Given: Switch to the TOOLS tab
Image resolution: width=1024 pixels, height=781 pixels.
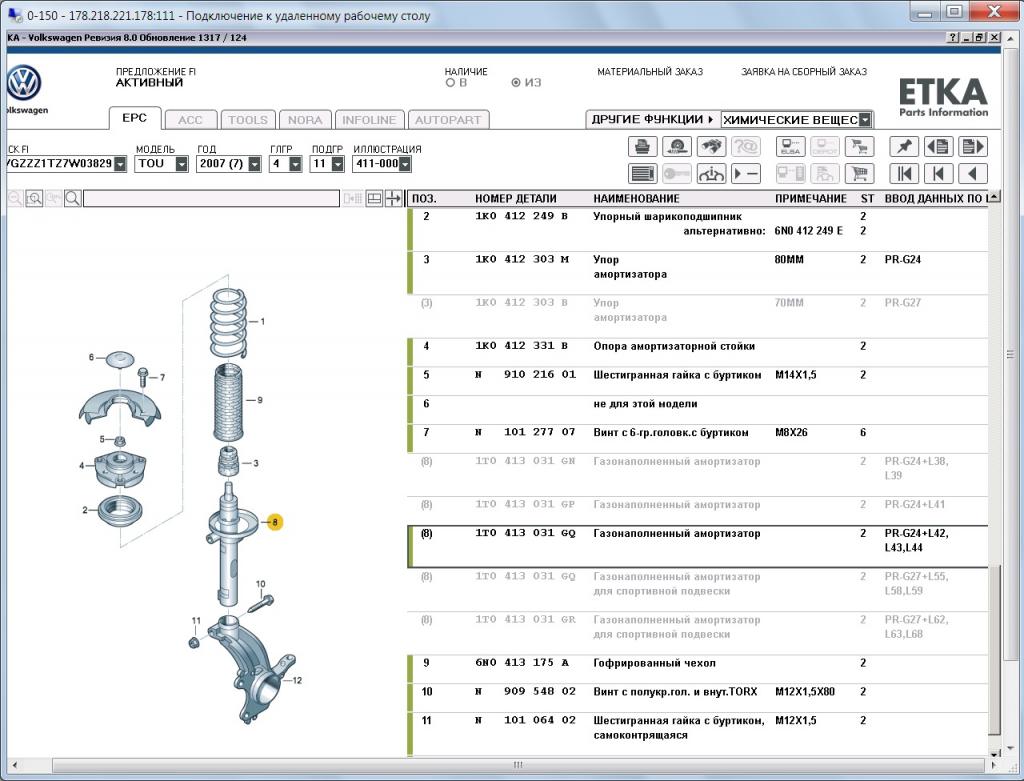Looking at the screenshot, I should coord(248,120).
